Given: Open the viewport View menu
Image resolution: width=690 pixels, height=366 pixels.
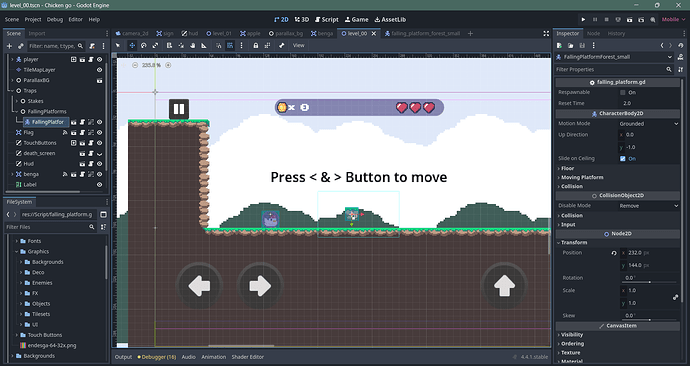Looking at the screenshot, I should (x=299, y=45).
